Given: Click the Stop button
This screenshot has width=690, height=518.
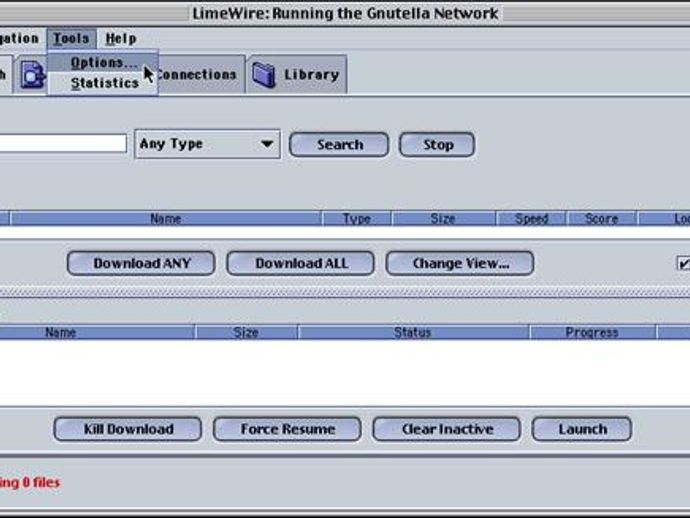Looking at the screenshot, I should [437, 144].
